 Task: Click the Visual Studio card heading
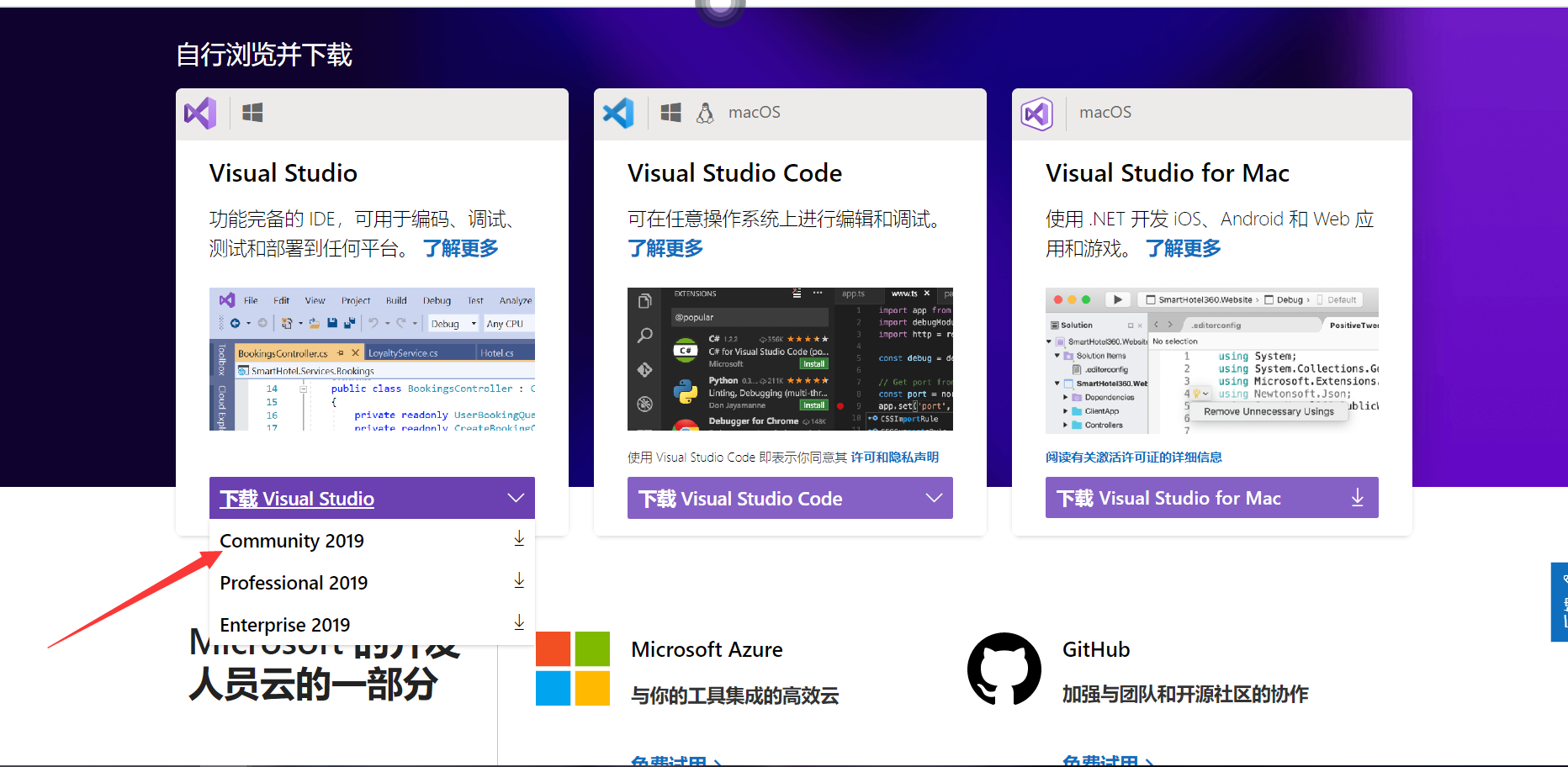(283, 172)
